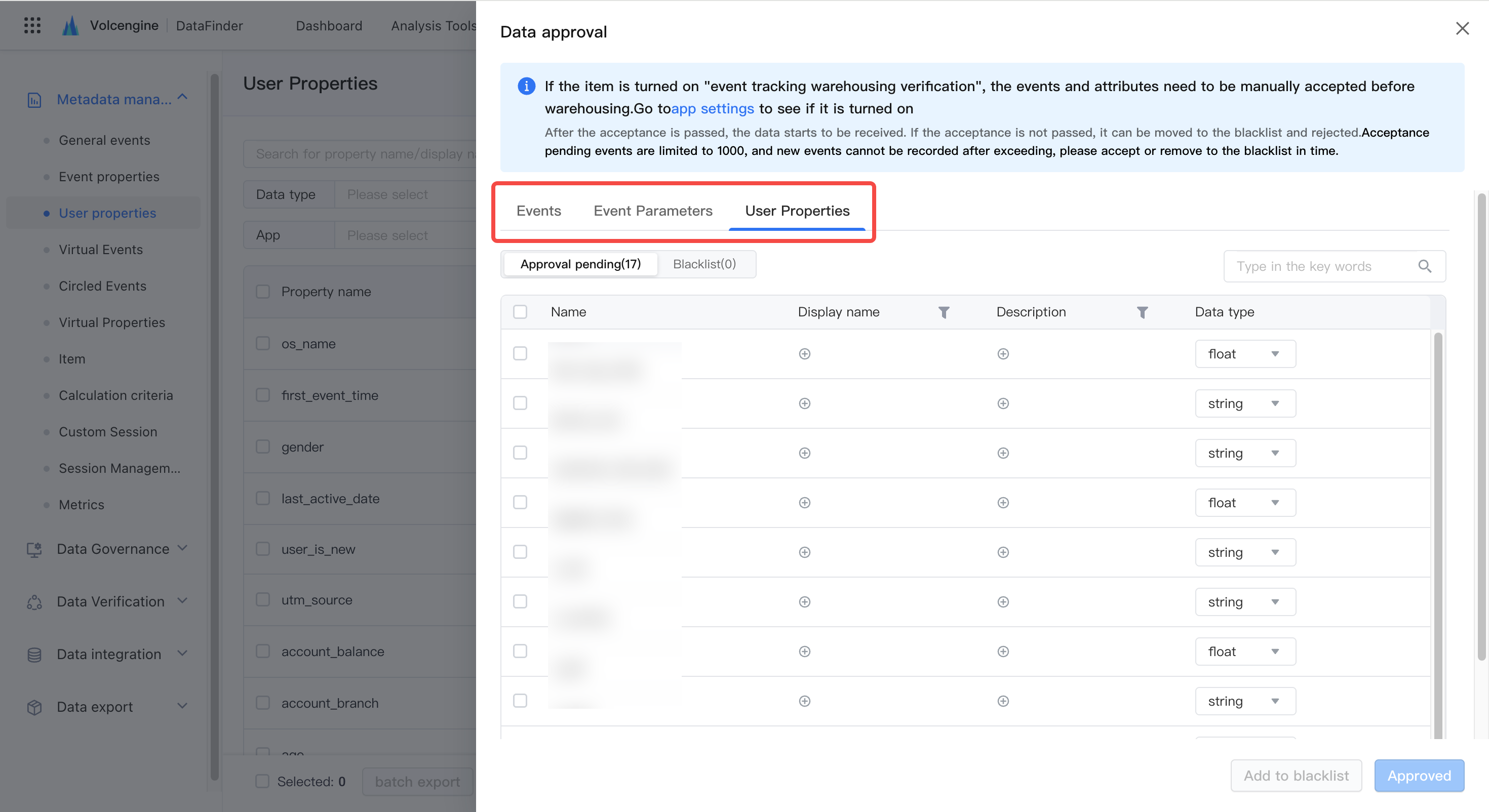1489x812 pixels.
Task: Select the User Properties tab
Action: click(797, 211)
